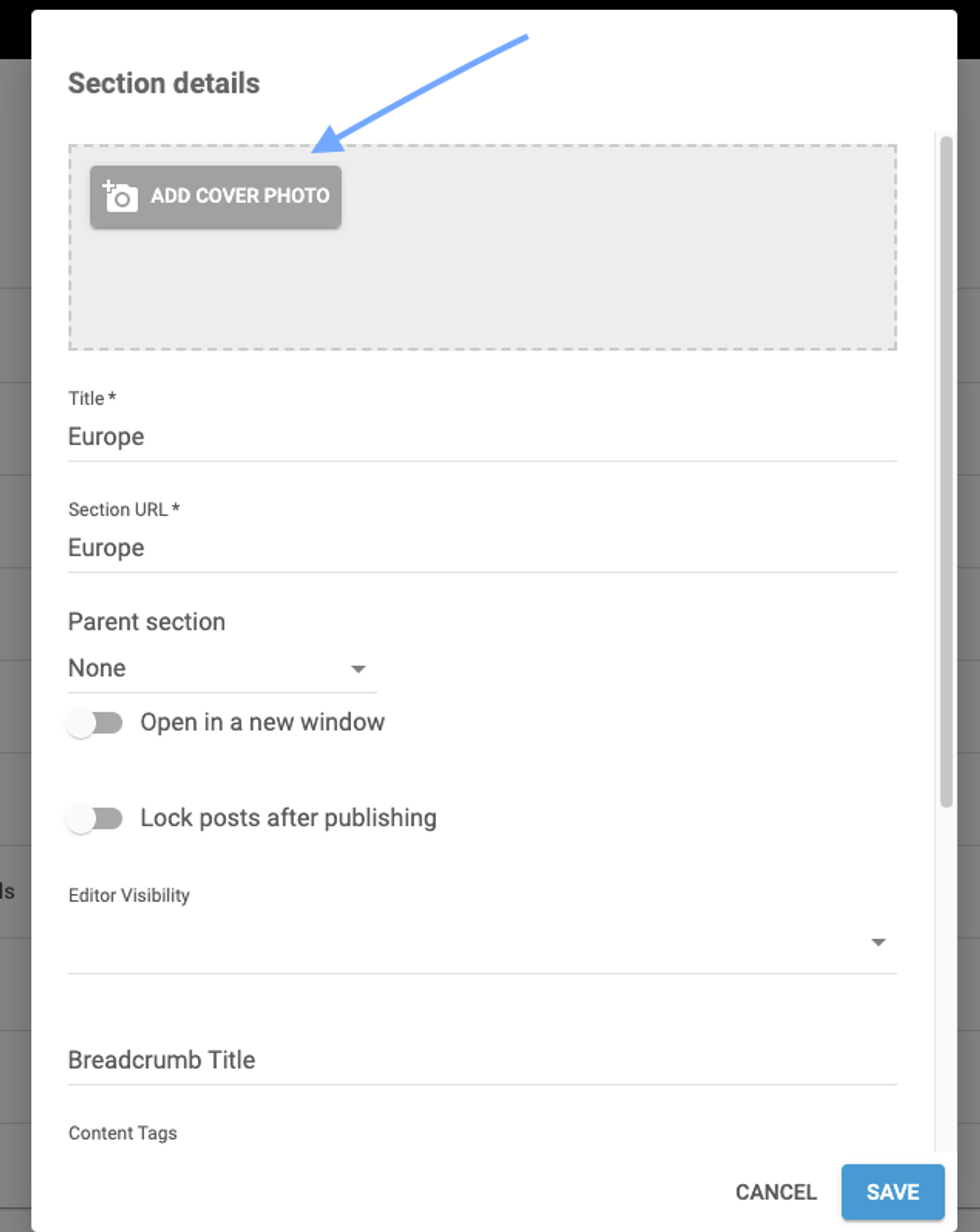Click the Section details heading
Screen dimensions: 980x1232
[x=162, y=84]
